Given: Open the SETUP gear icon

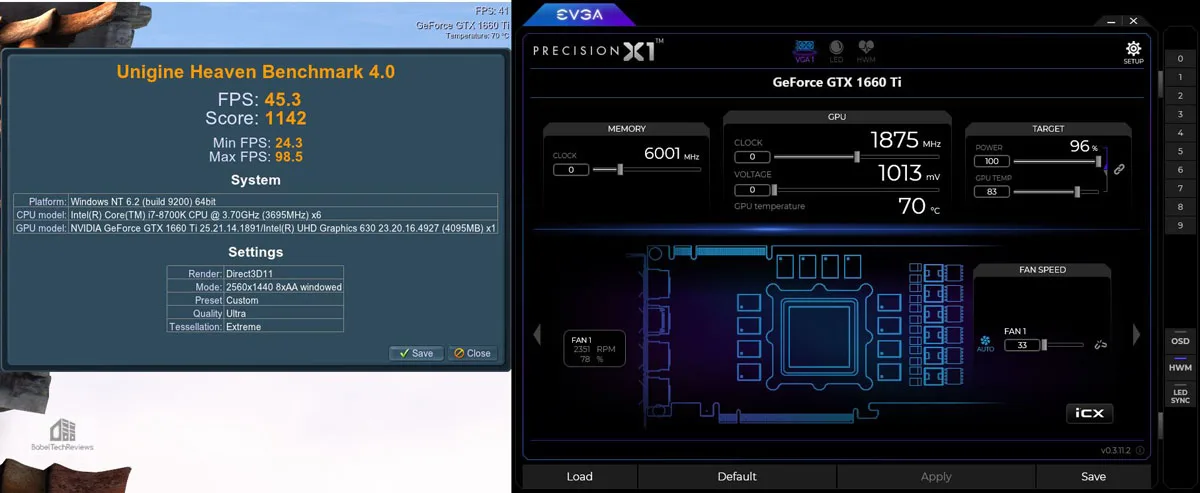Looking at the screenshot, I should coord(1132,52).
